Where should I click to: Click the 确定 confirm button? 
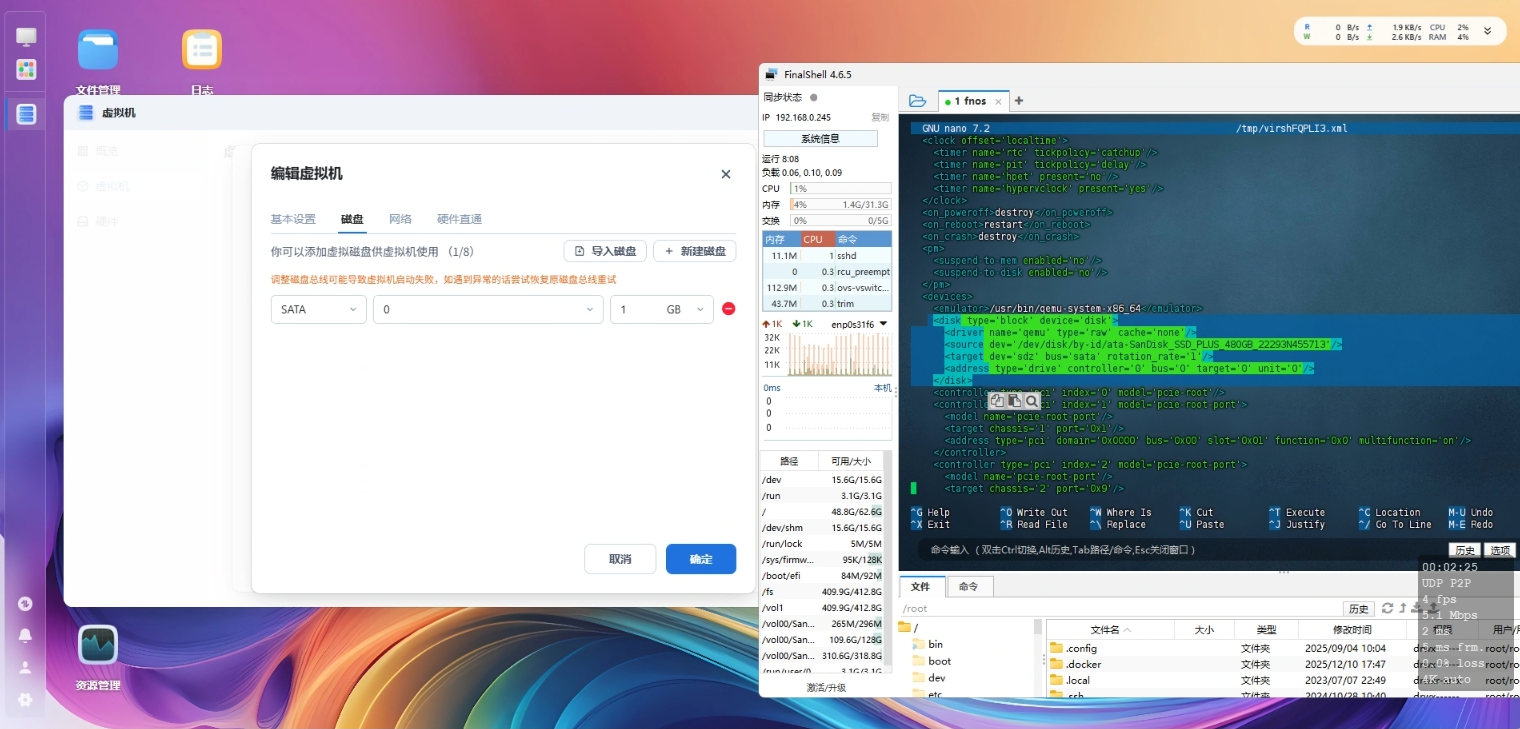pos(700,559)
